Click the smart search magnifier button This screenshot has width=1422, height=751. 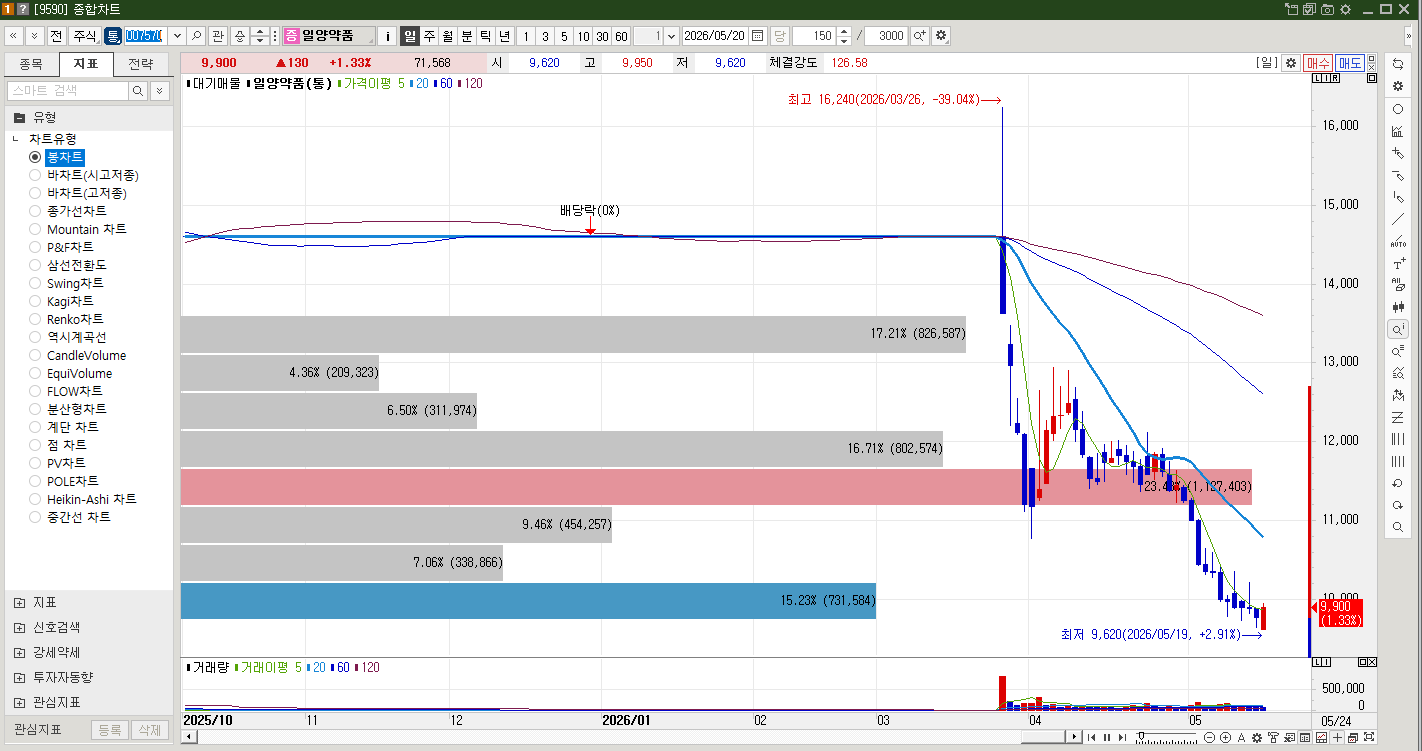click(x=138, y=91)
